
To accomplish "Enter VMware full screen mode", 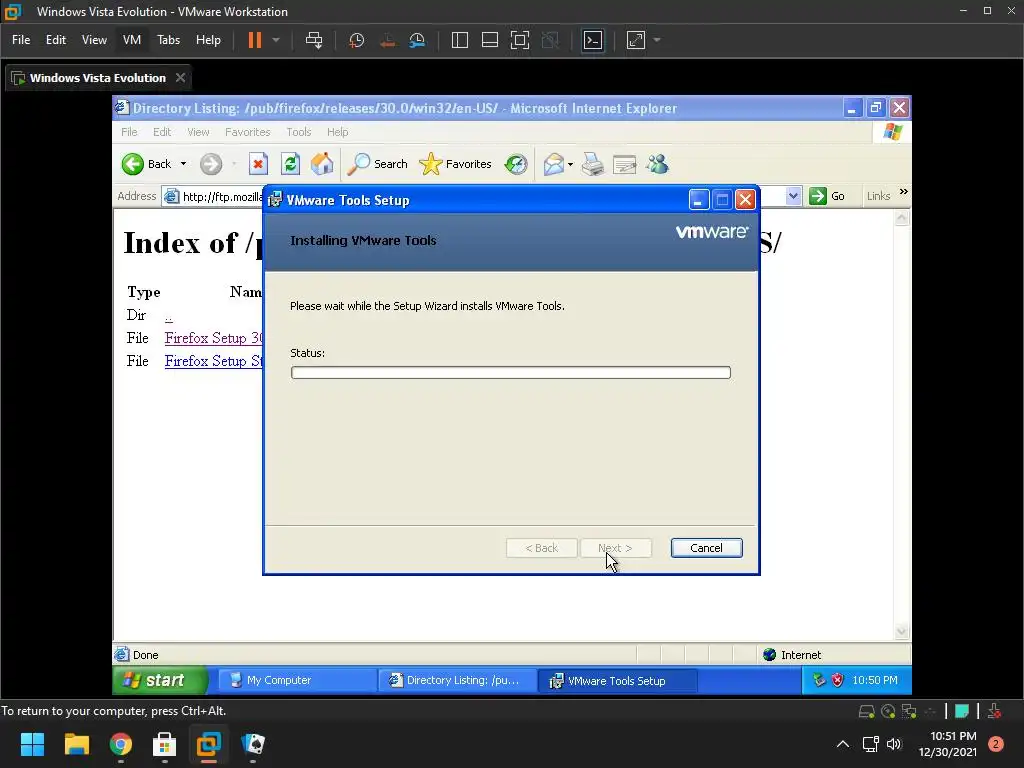I will (x=520, y=40).
